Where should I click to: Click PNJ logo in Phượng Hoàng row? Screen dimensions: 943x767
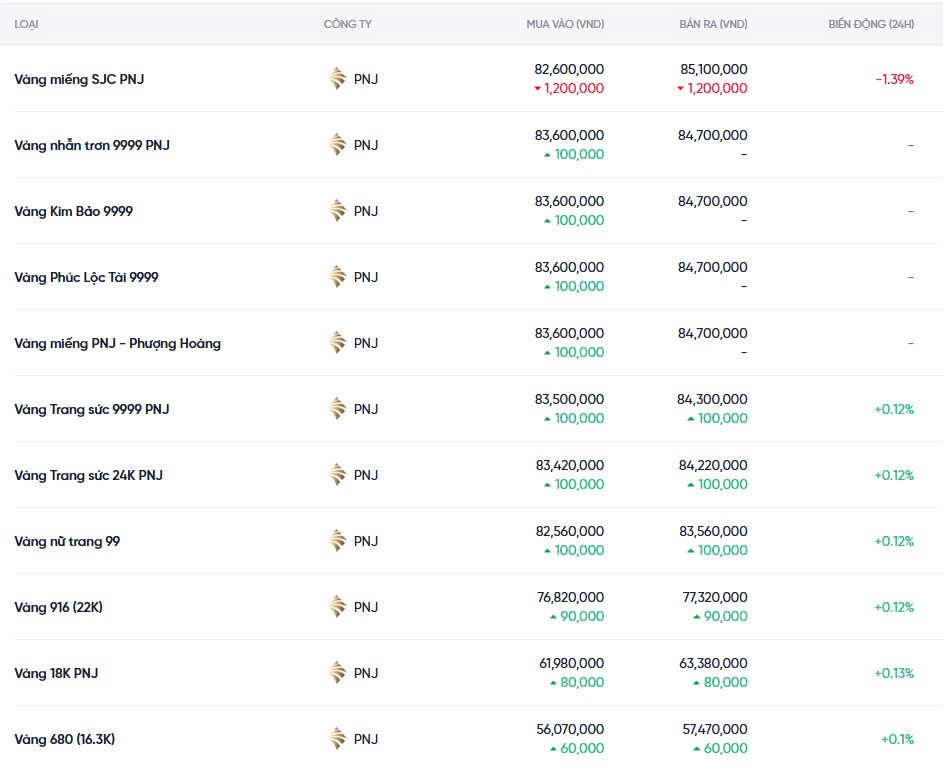pos(338,343)
